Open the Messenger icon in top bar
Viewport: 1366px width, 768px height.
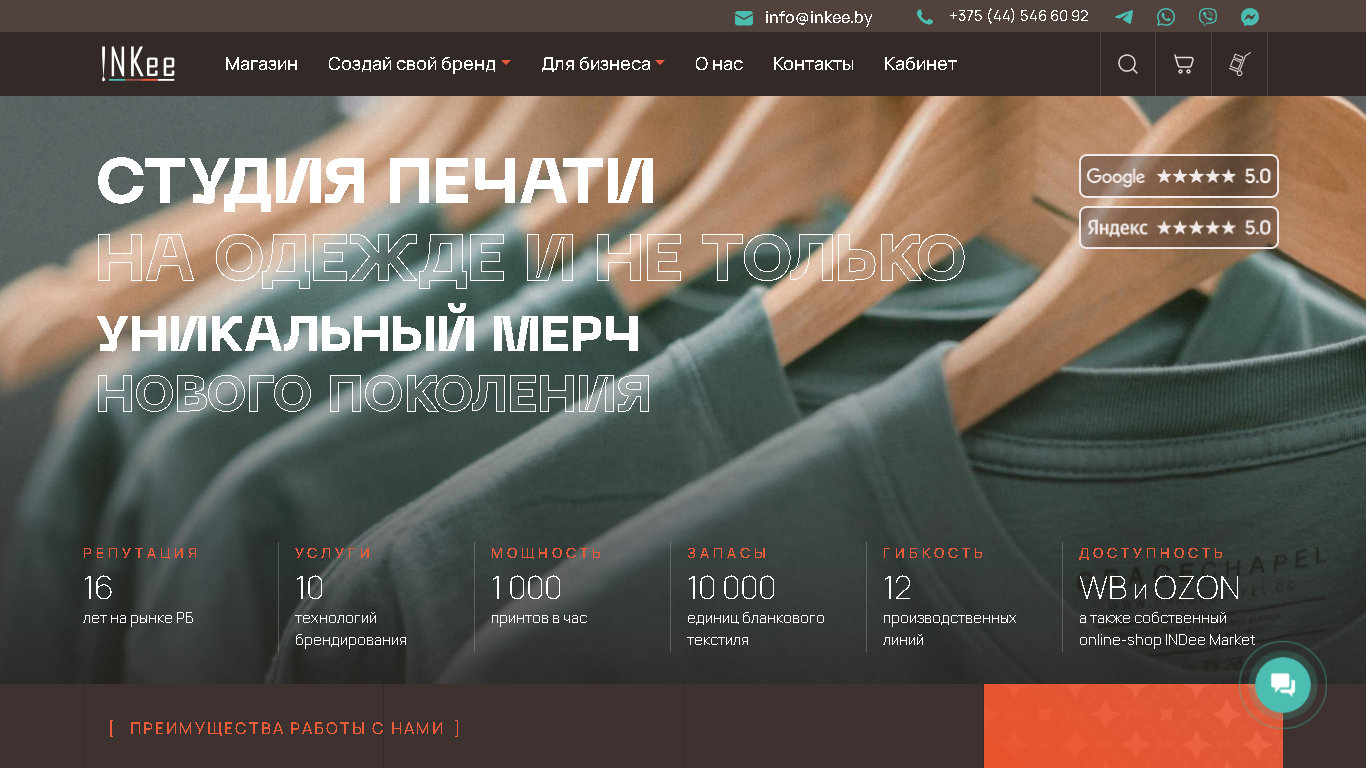click(1250, 17)
